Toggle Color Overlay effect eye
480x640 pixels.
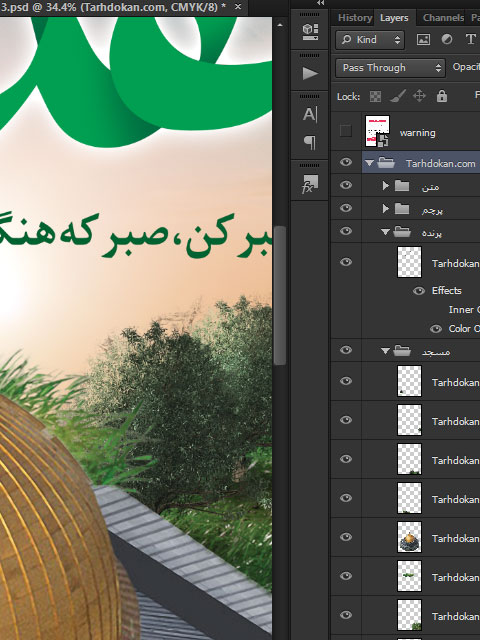(x=436, y=329)
